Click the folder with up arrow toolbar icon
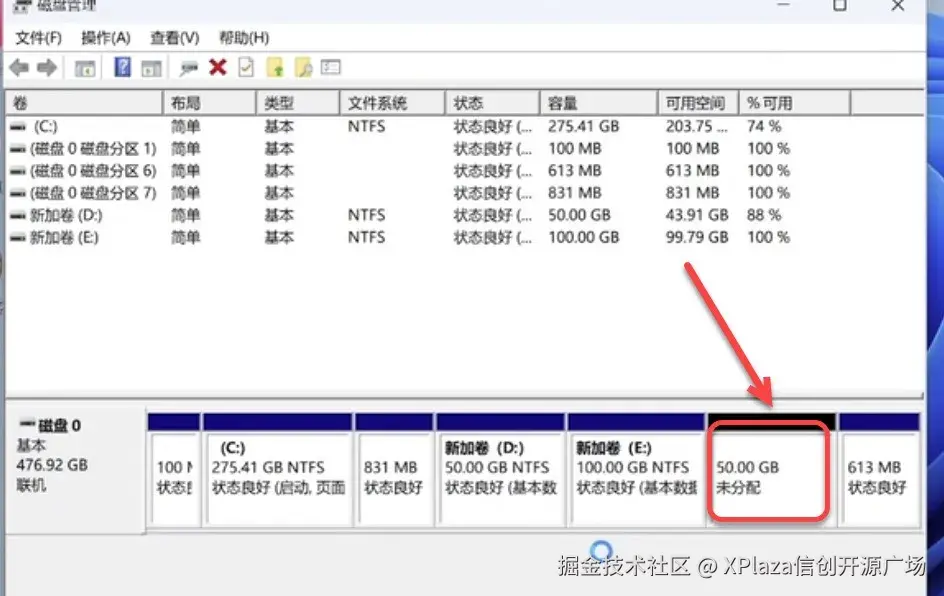 [273, 68]
